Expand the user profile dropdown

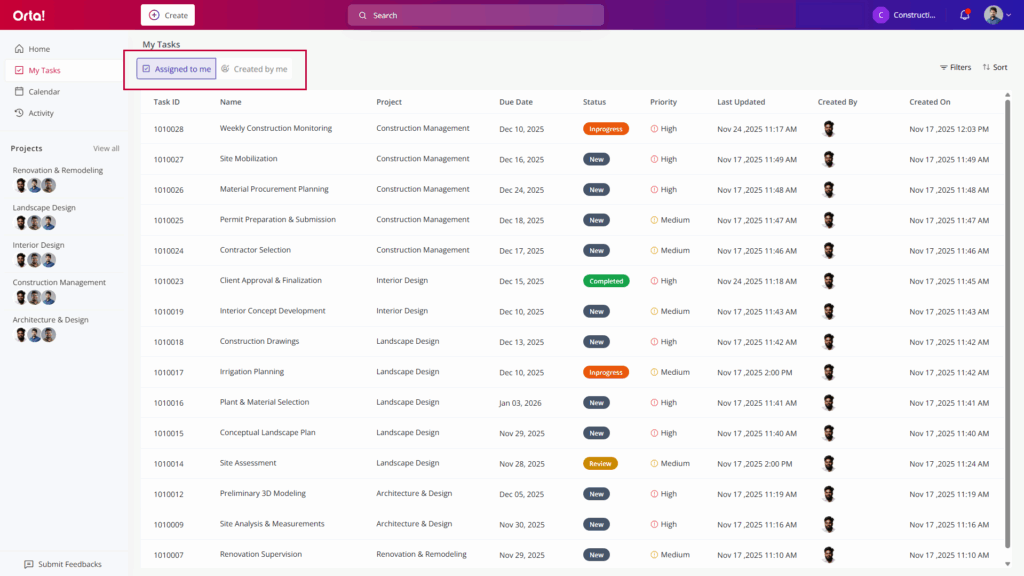(998, 15)
